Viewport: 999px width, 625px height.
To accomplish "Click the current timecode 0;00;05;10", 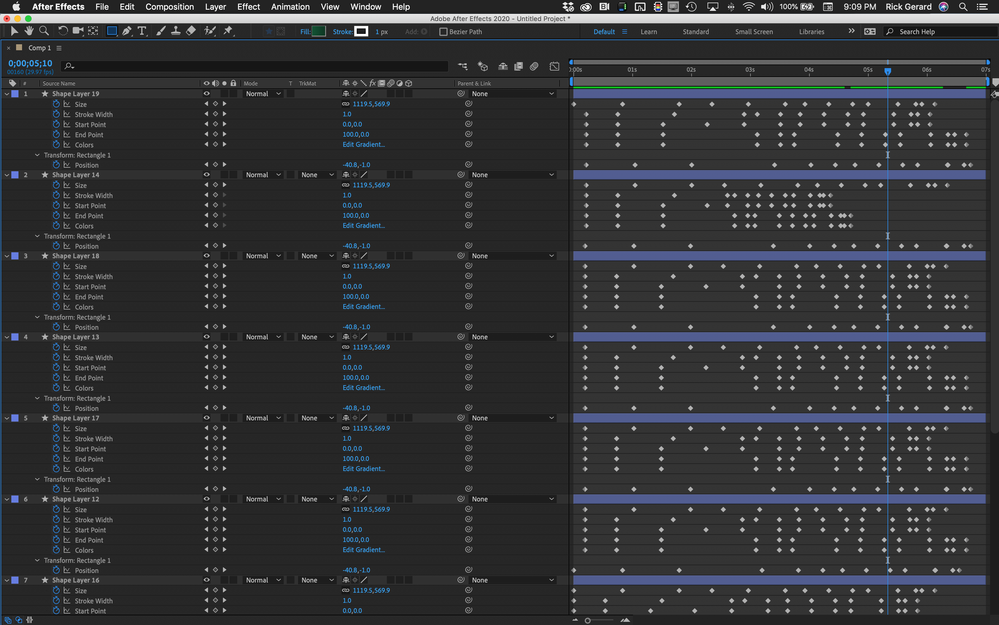I will point(30,63).
